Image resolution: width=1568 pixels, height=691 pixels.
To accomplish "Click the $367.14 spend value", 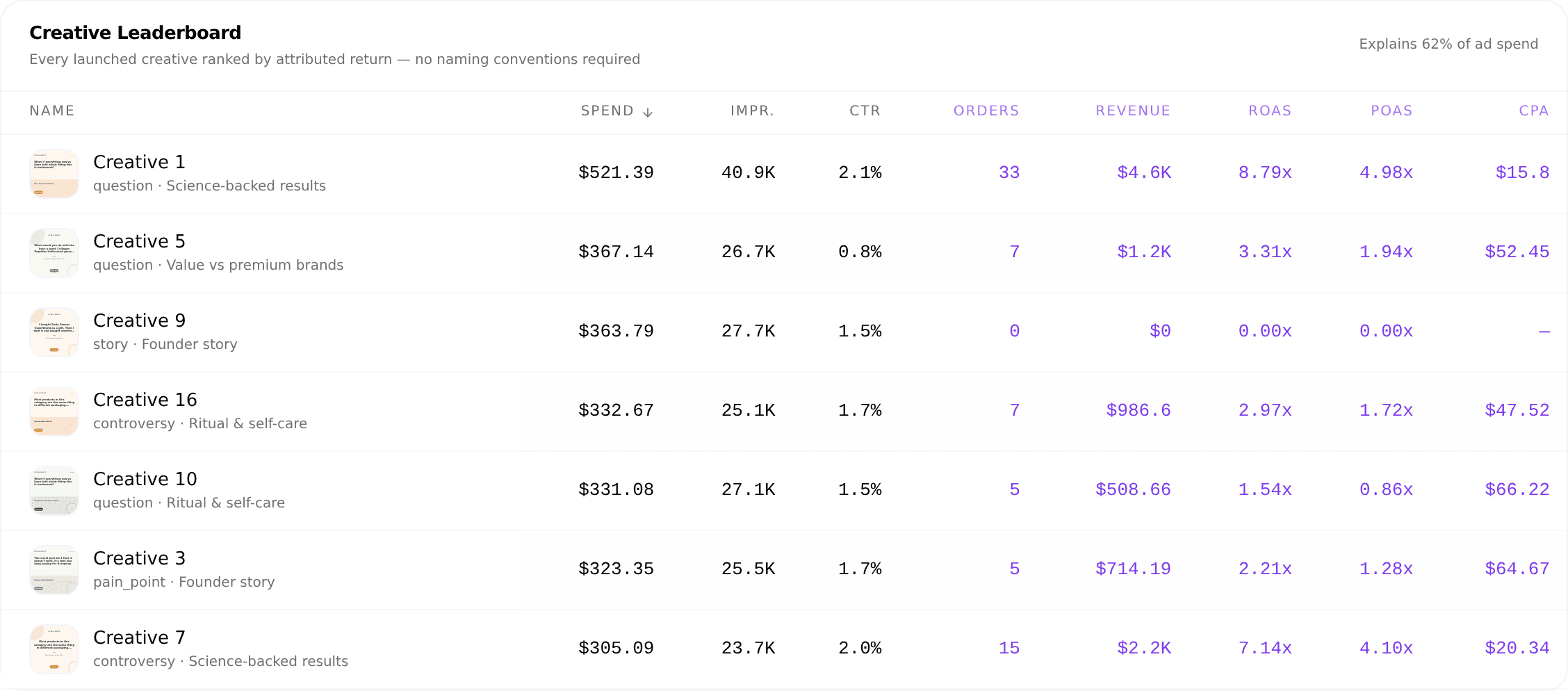I will tap(616, 252).
